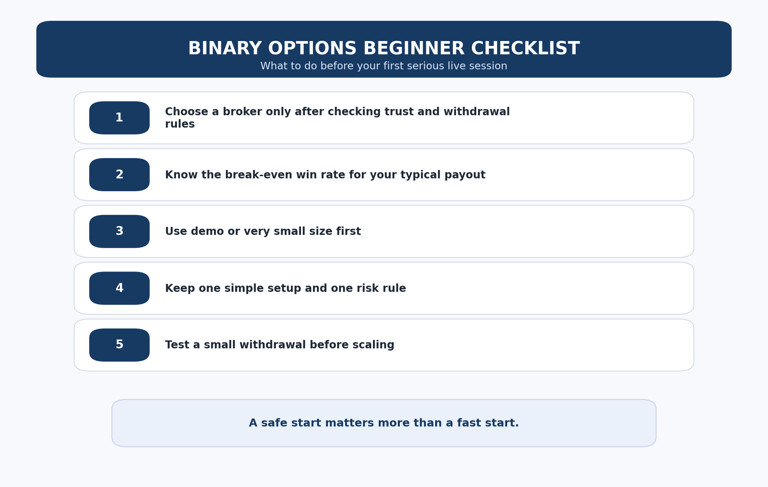
Task: Click 'Keep one simple setup and one risk rule'
Action: 285,288
